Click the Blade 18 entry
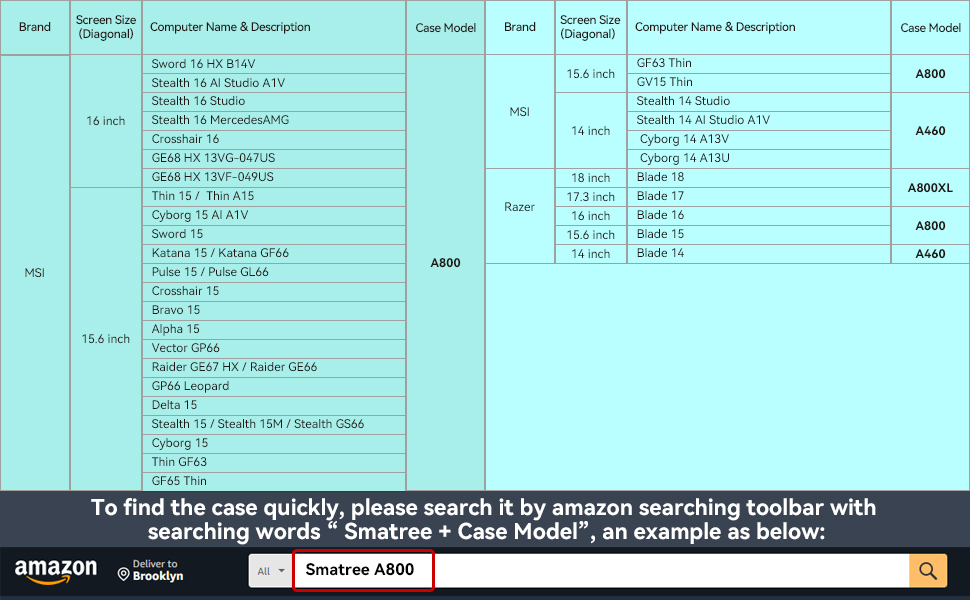Image resolution: width=970 pixels, height=600 pixels. pos(758,178)
